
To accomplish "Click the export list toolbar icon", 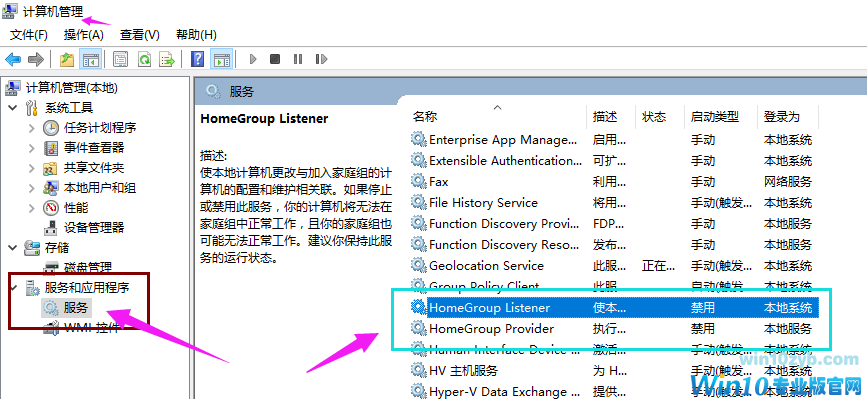I will 167,59.
